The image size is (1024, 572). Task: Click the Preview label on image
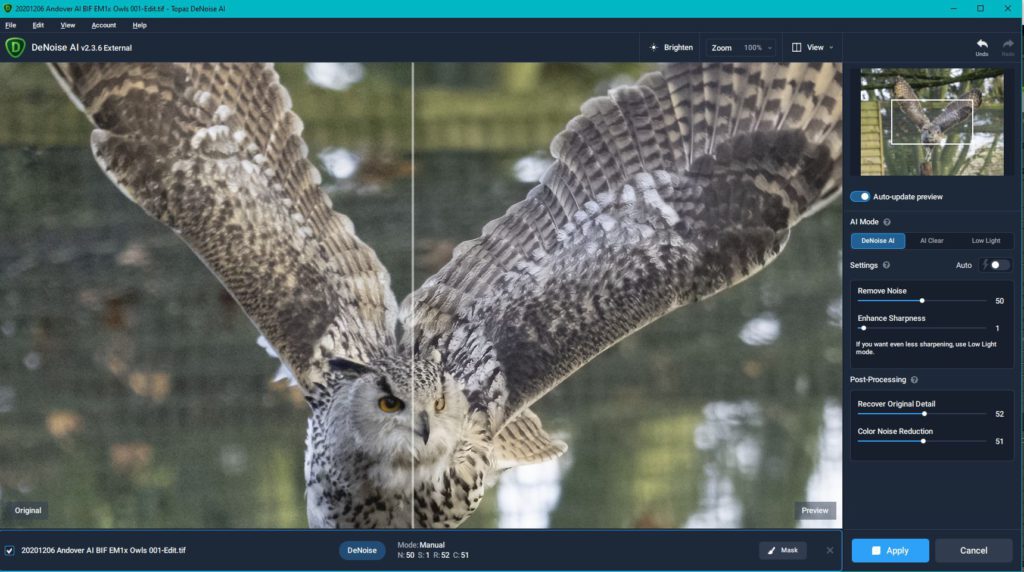tap(814, 511)
